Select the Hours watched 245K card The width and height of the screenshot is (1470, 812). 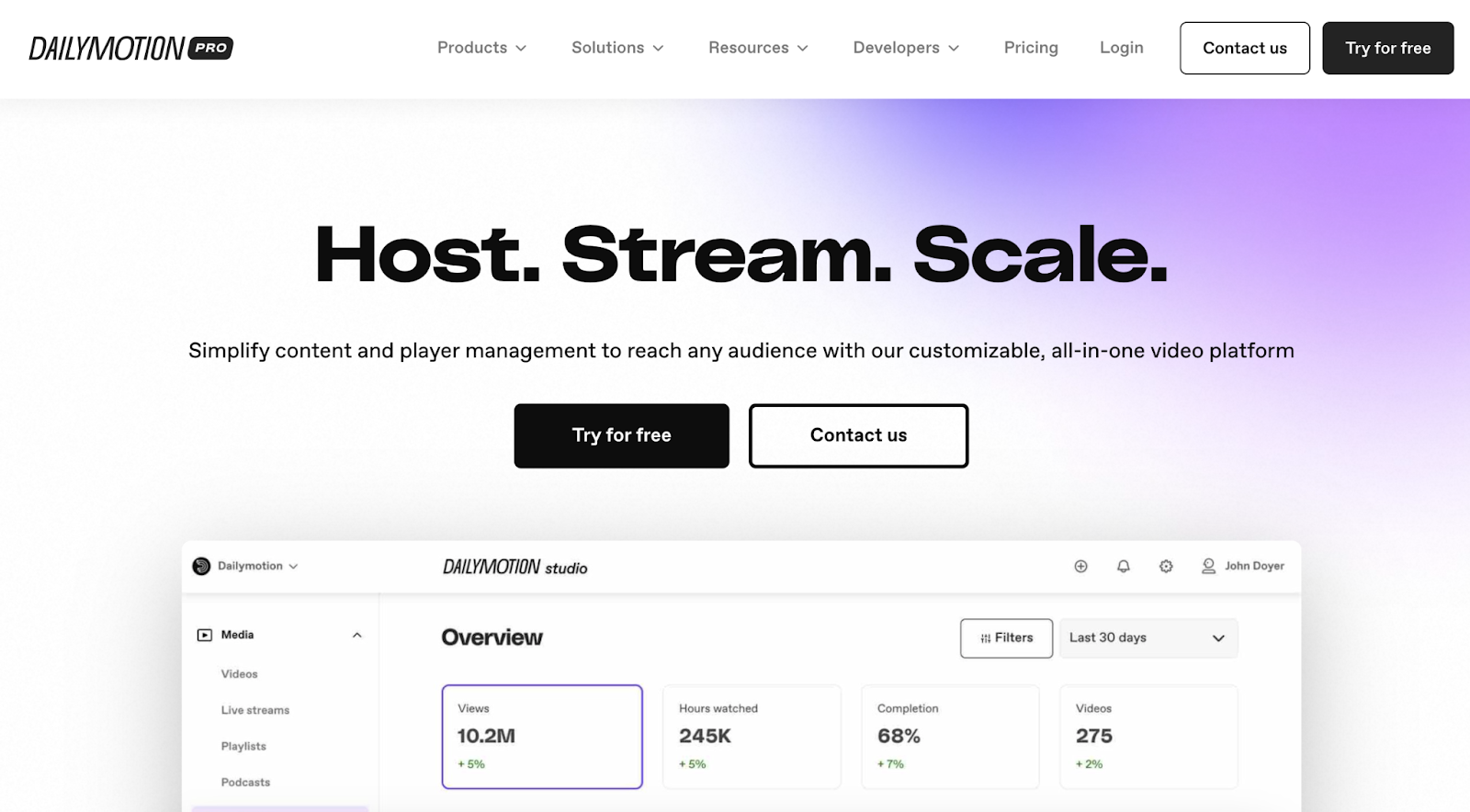coord(752,737)
